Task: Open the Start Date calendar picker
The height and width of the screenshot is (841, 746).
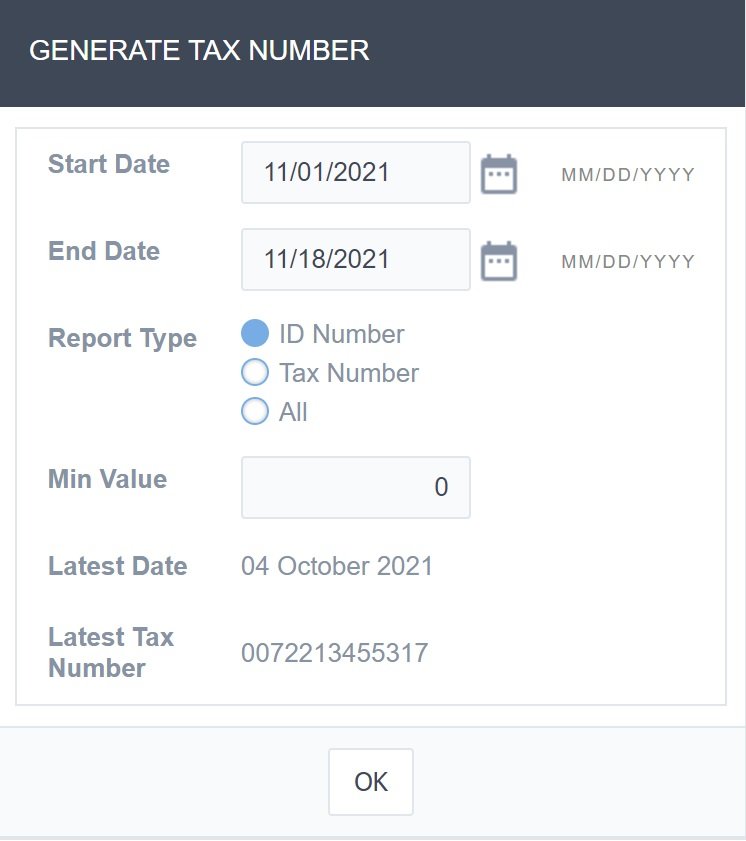Action: 499,174
